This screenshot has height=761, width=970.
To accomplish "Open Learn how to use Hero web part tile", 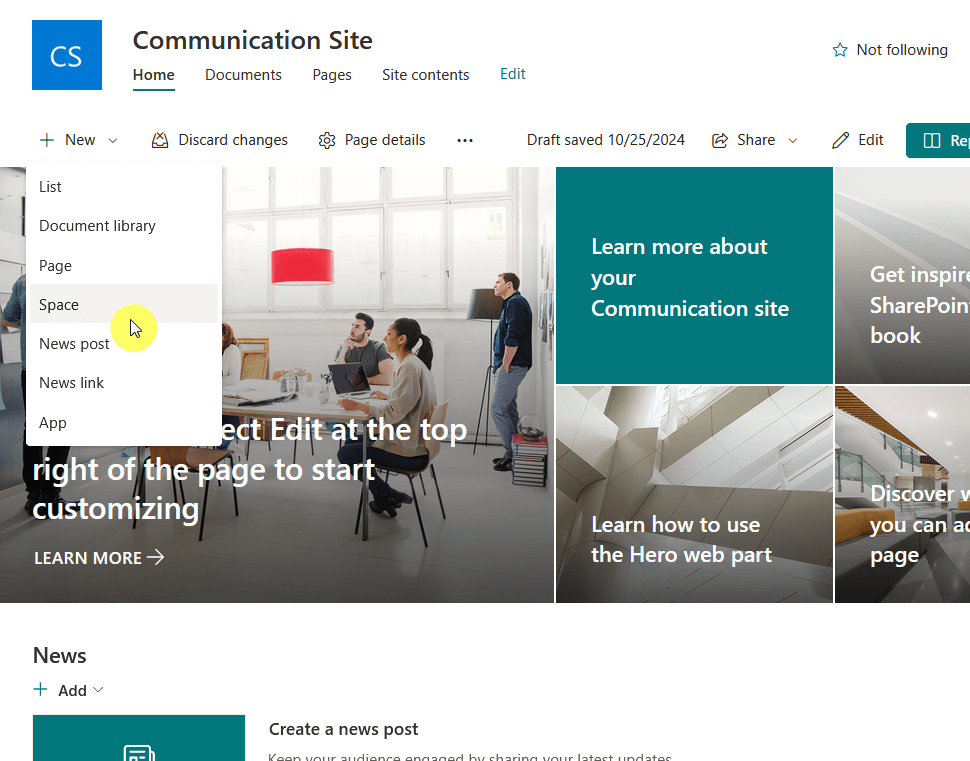I will (694, 494).
